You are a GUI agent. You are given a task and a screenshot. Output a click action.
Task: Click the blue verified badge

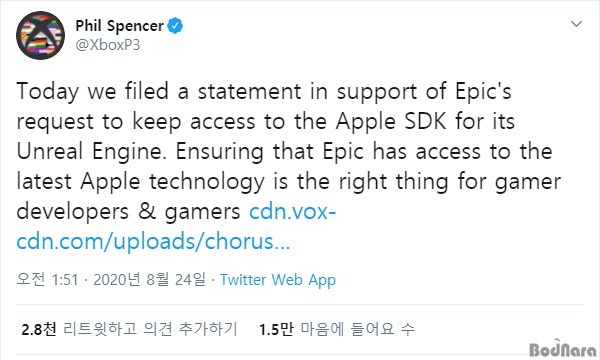point(175,26)
